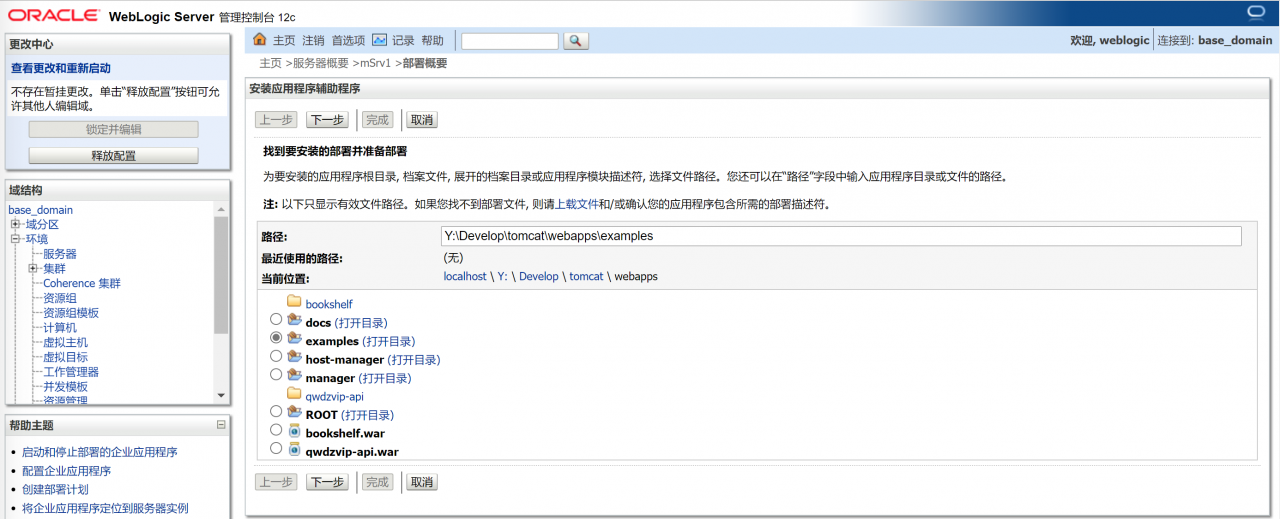
Task: Open 帮助 in the top toolbar
Action: pyautogui.click(x=432, y=41)
